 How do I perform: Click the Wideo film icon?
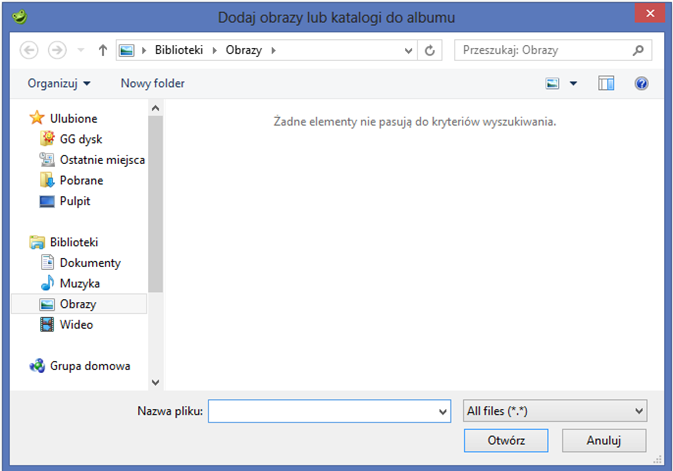click(x=47, y=325)
